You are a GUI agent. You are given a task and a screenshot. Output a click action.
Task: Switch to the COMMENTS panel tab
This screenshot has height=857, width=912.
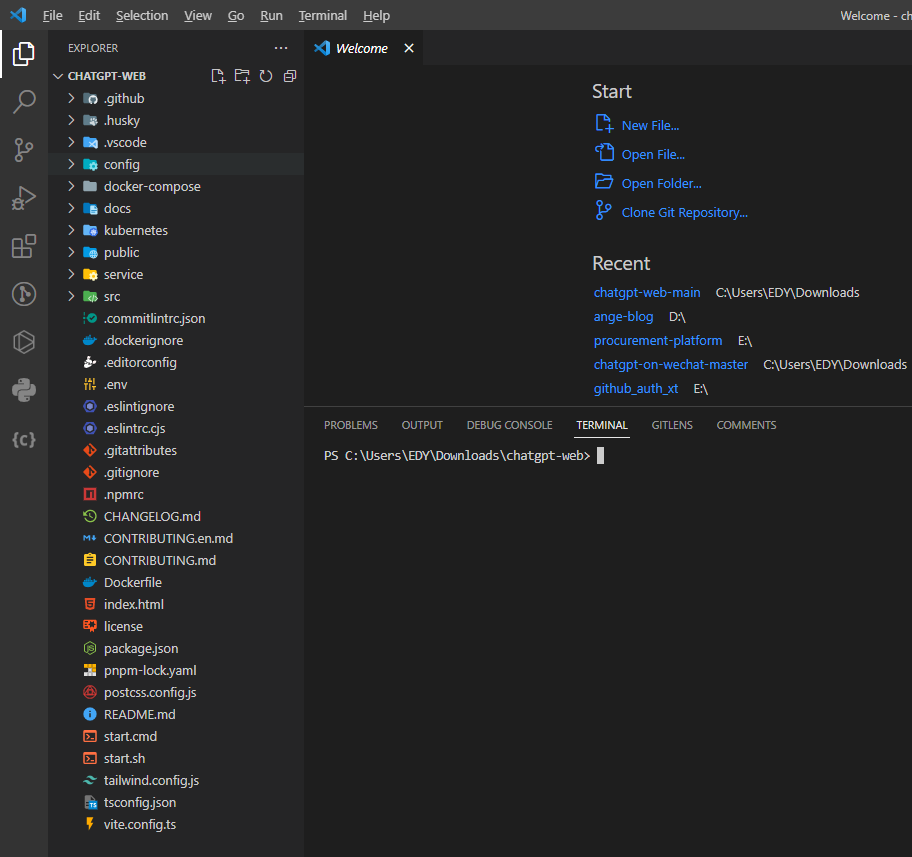746,425
